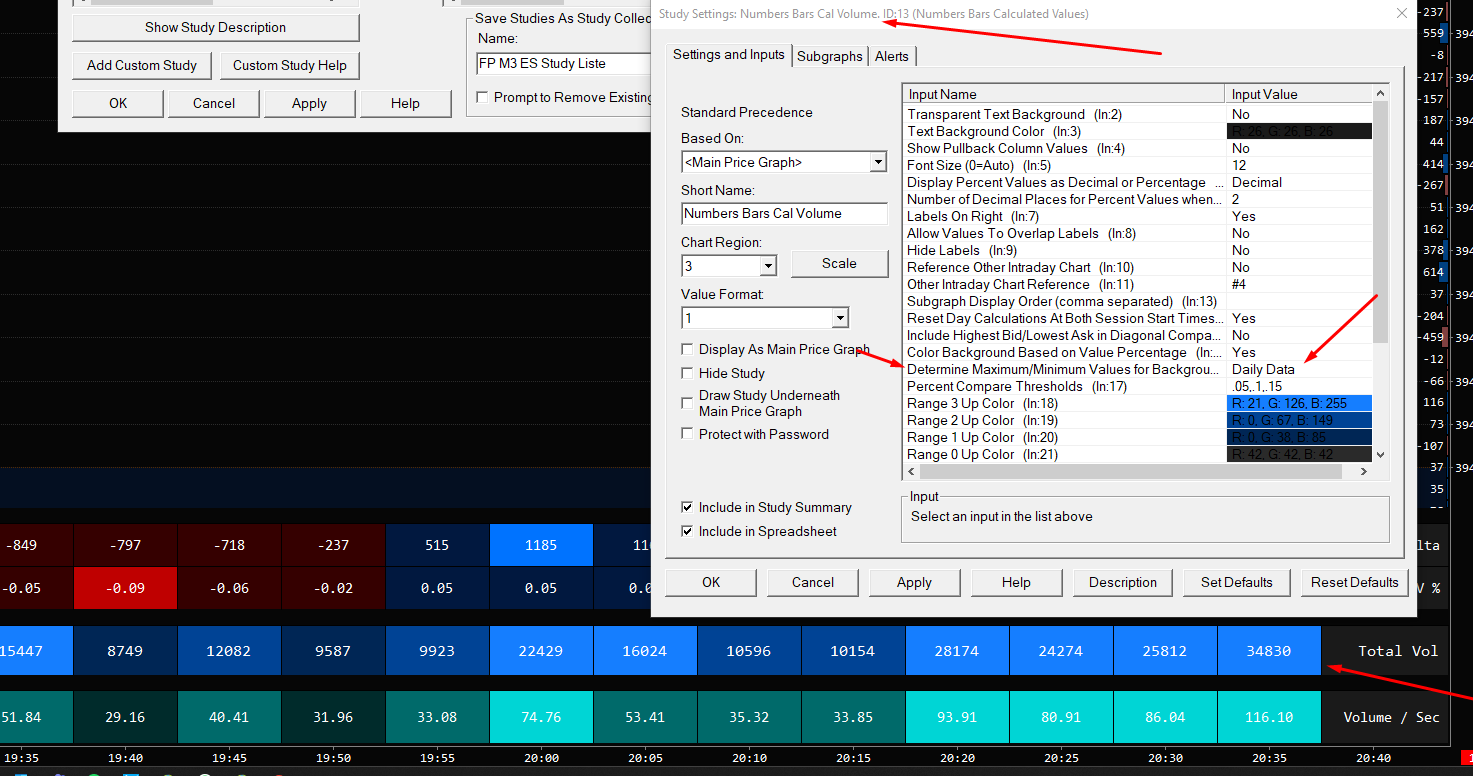Switch to the Subgraphs tab
1473x776 pixels.
pyautogui.click(x=829, y=56)
